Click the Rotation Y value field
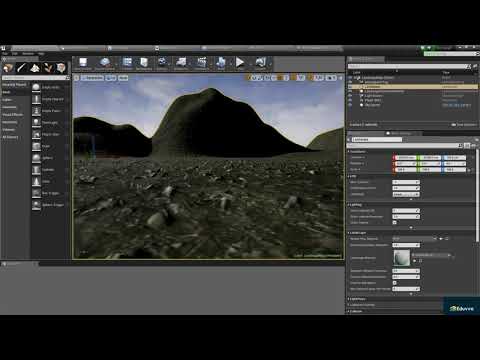Screen dimensions: 480x360 430,164
